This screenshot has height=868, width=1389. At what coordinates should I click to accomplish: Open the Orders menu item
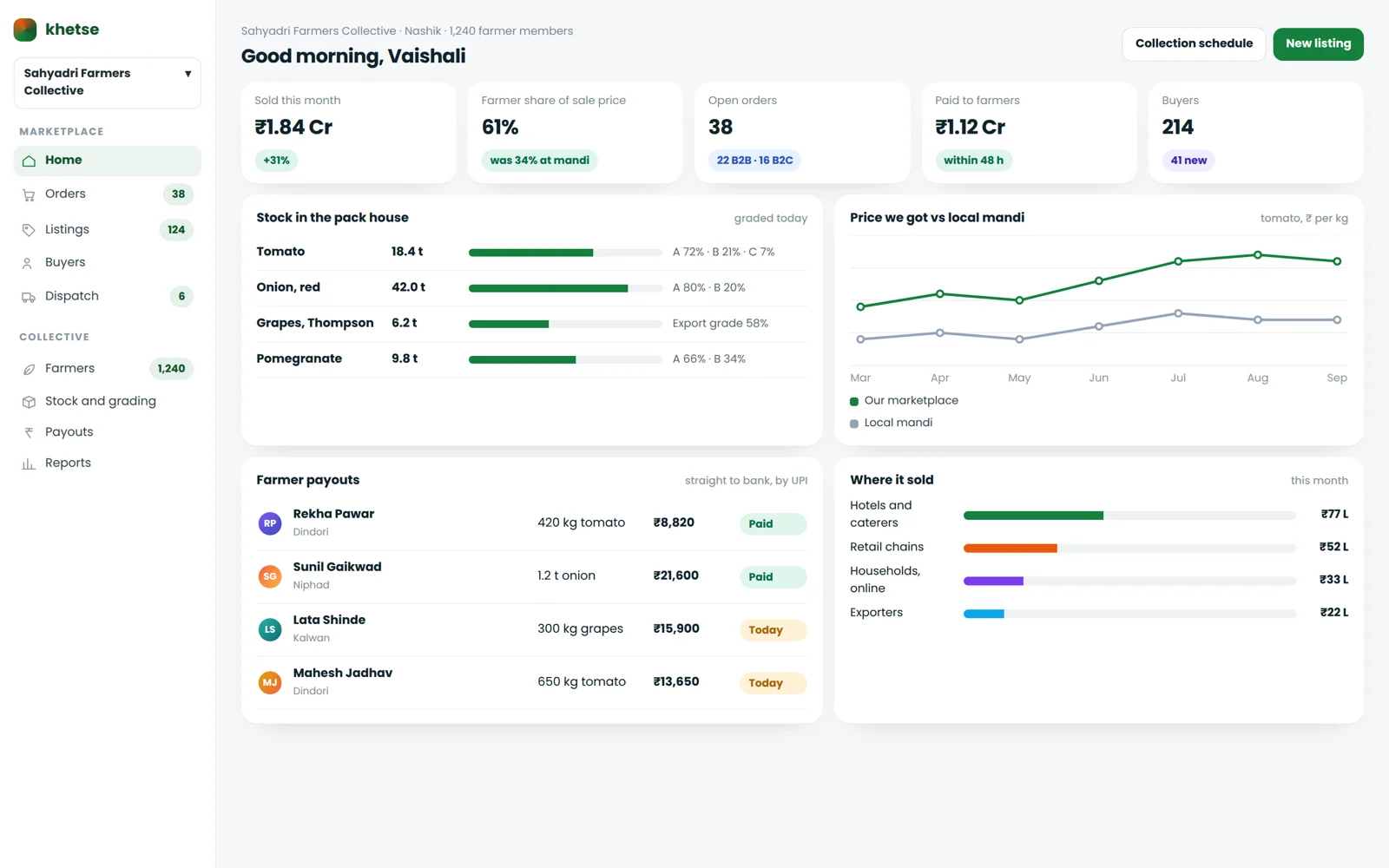(x=108, y=194)
